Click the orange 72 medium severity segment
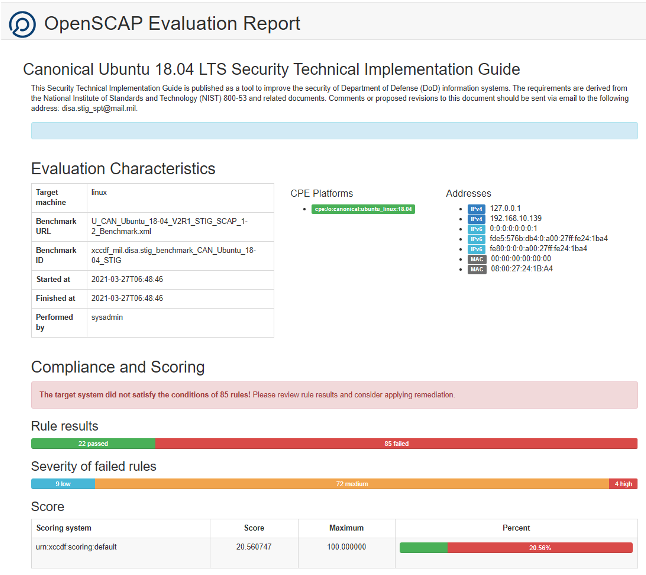 352,484
